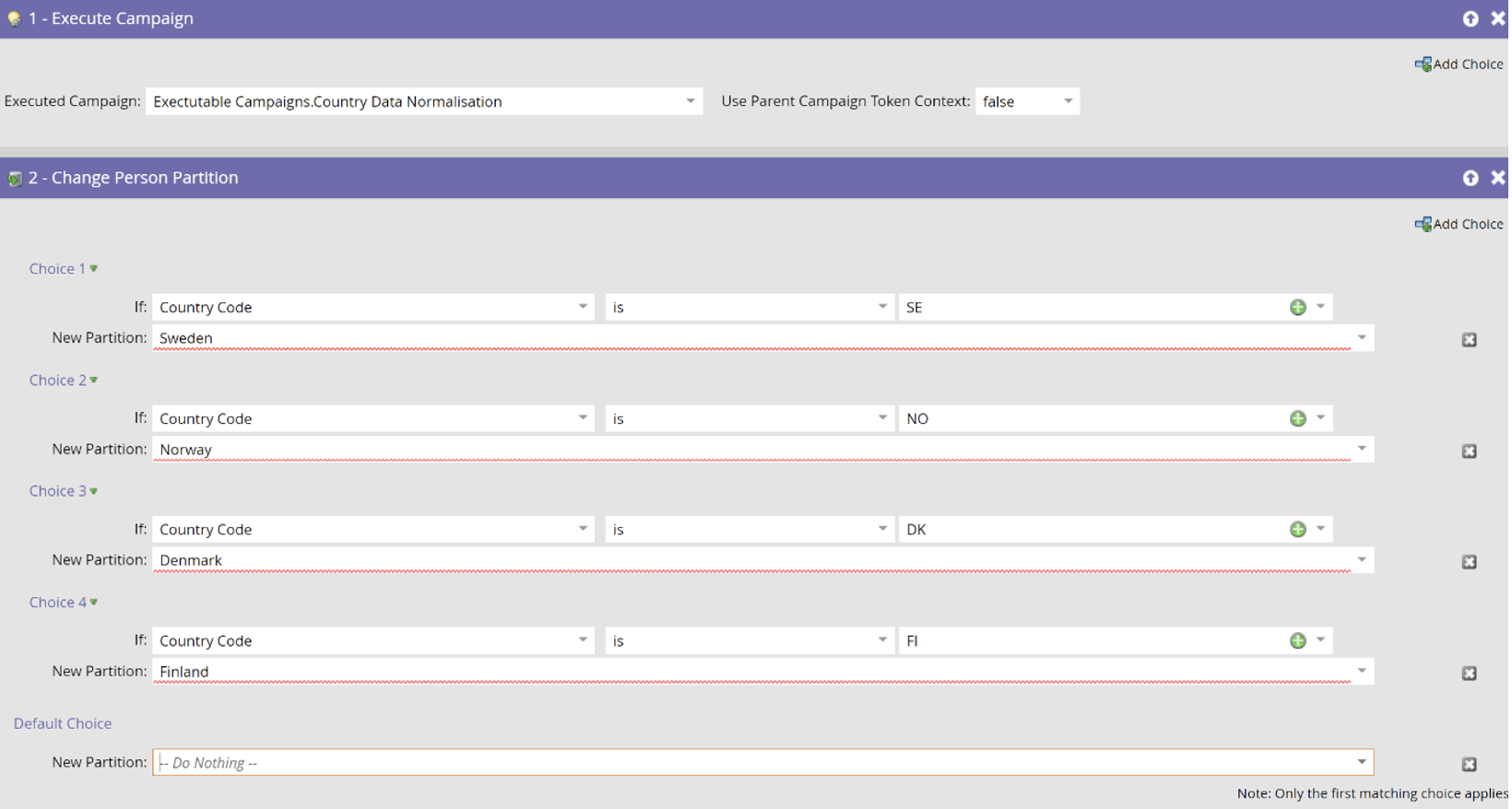The height and width of the screenshot is (809, 1512).
Task: Click green plus icon beside DK value
Action: [x=1298, y=529]
